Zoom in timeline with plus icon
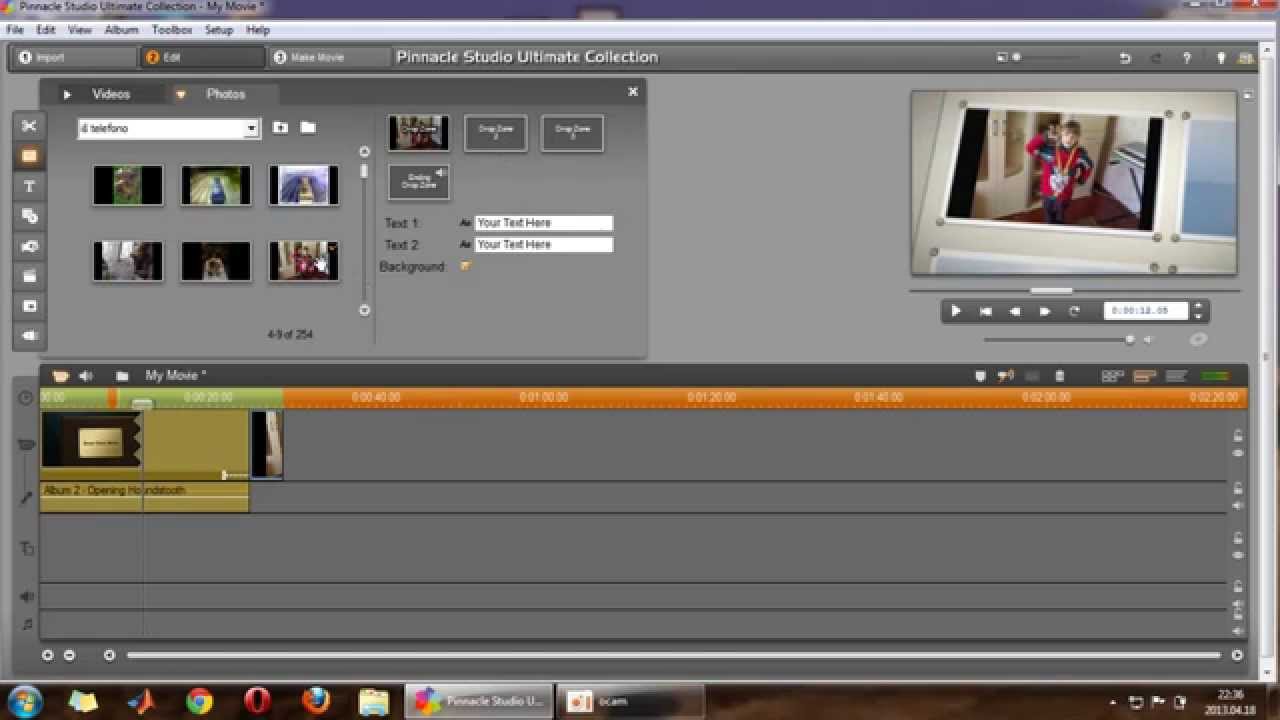The width and height of the screenshot is (1280, 720). pyautogui.click(x=47, y=655)
